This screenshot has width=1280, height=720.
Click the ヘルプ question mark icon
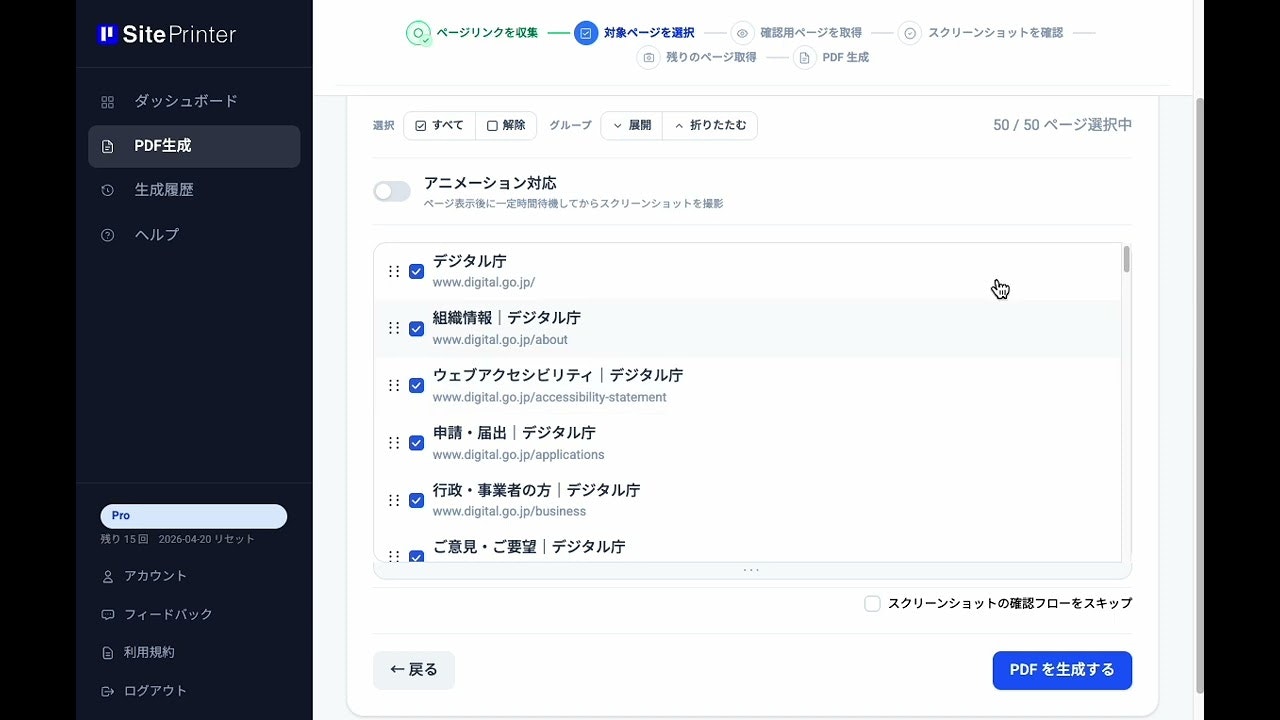click(x=108, y=235)
